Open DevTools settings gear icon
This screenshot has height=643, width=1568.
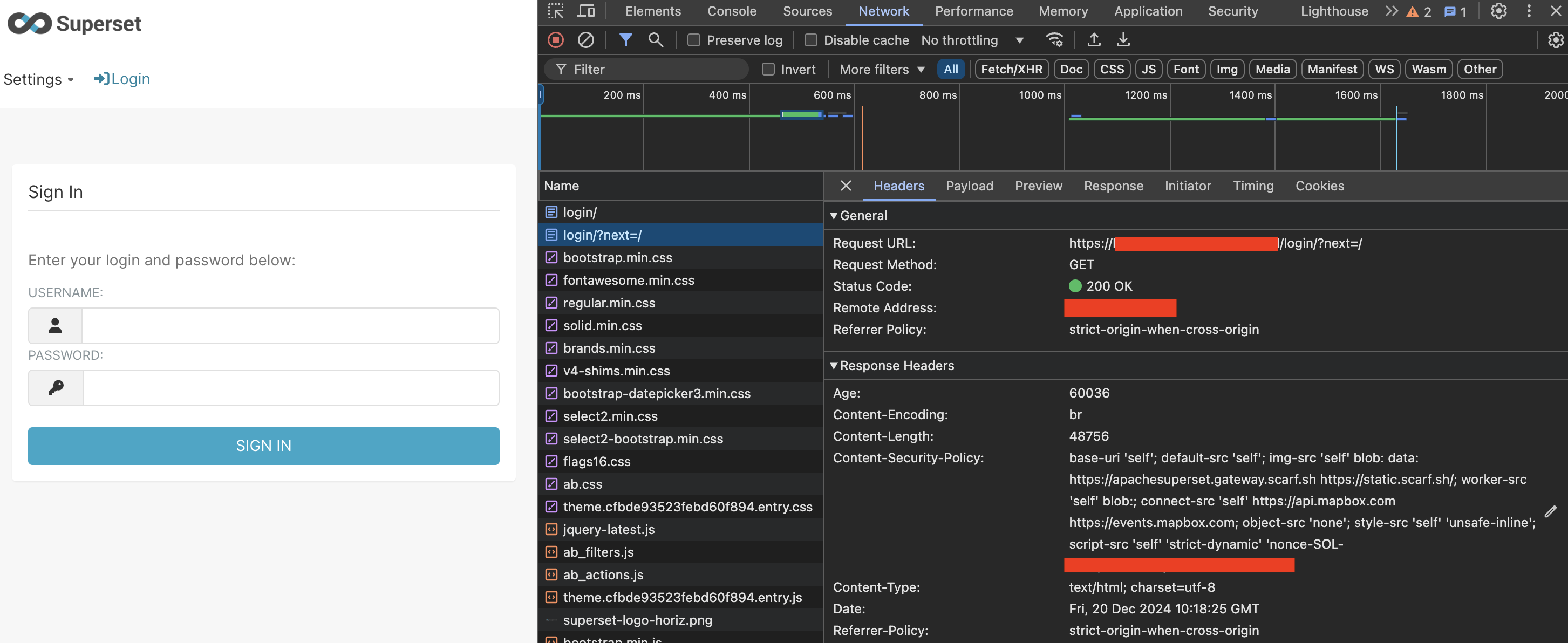click(1498, 11)
